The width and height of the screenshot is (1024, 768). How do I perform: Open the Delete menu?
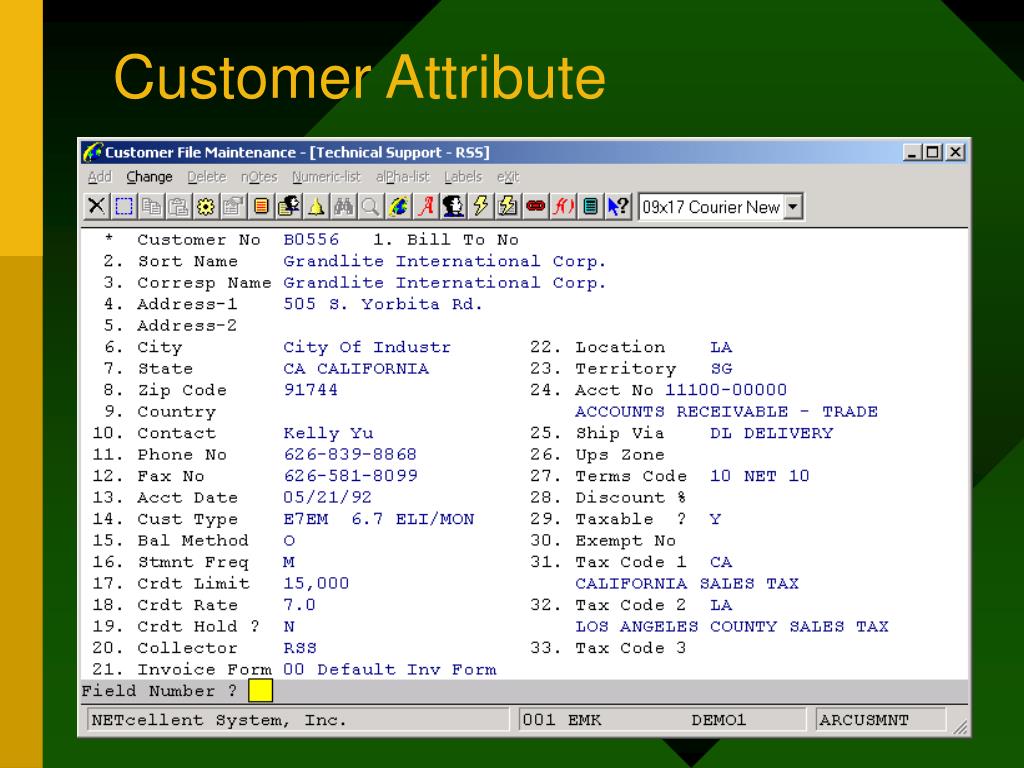click(206, 177)
